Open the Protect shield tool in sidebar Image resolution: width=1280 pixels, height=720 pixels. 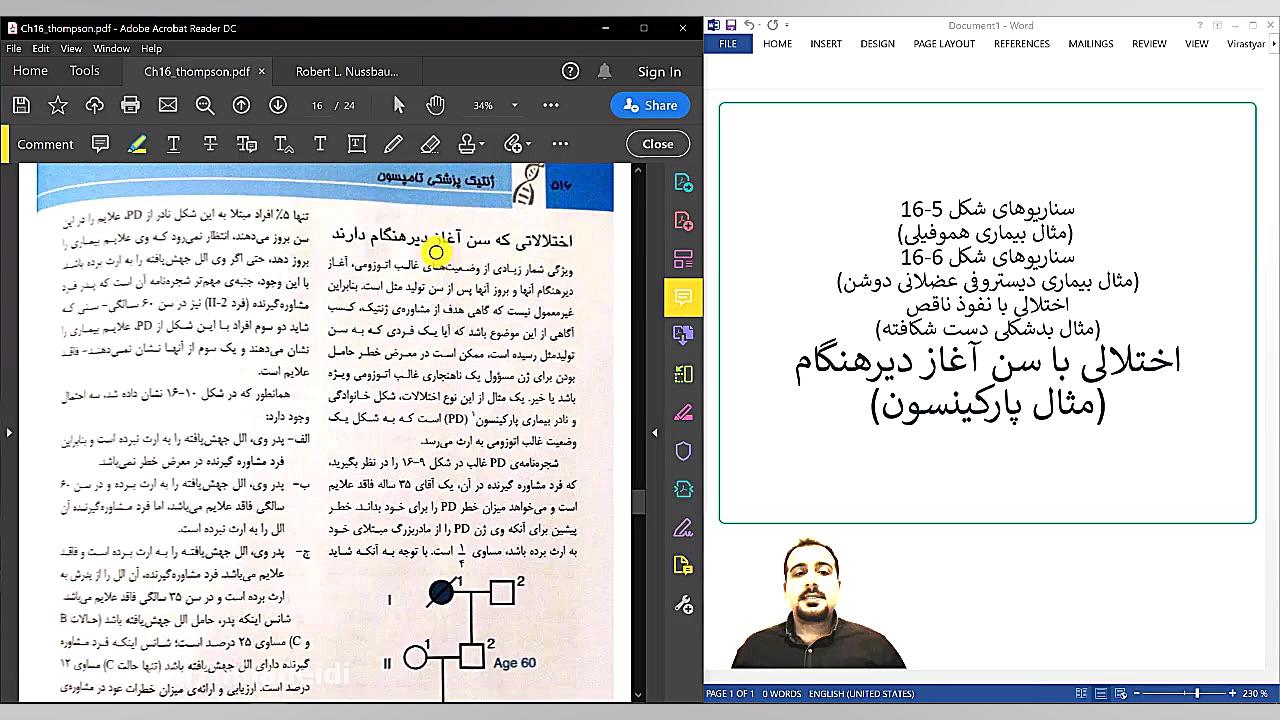[684, 451]
